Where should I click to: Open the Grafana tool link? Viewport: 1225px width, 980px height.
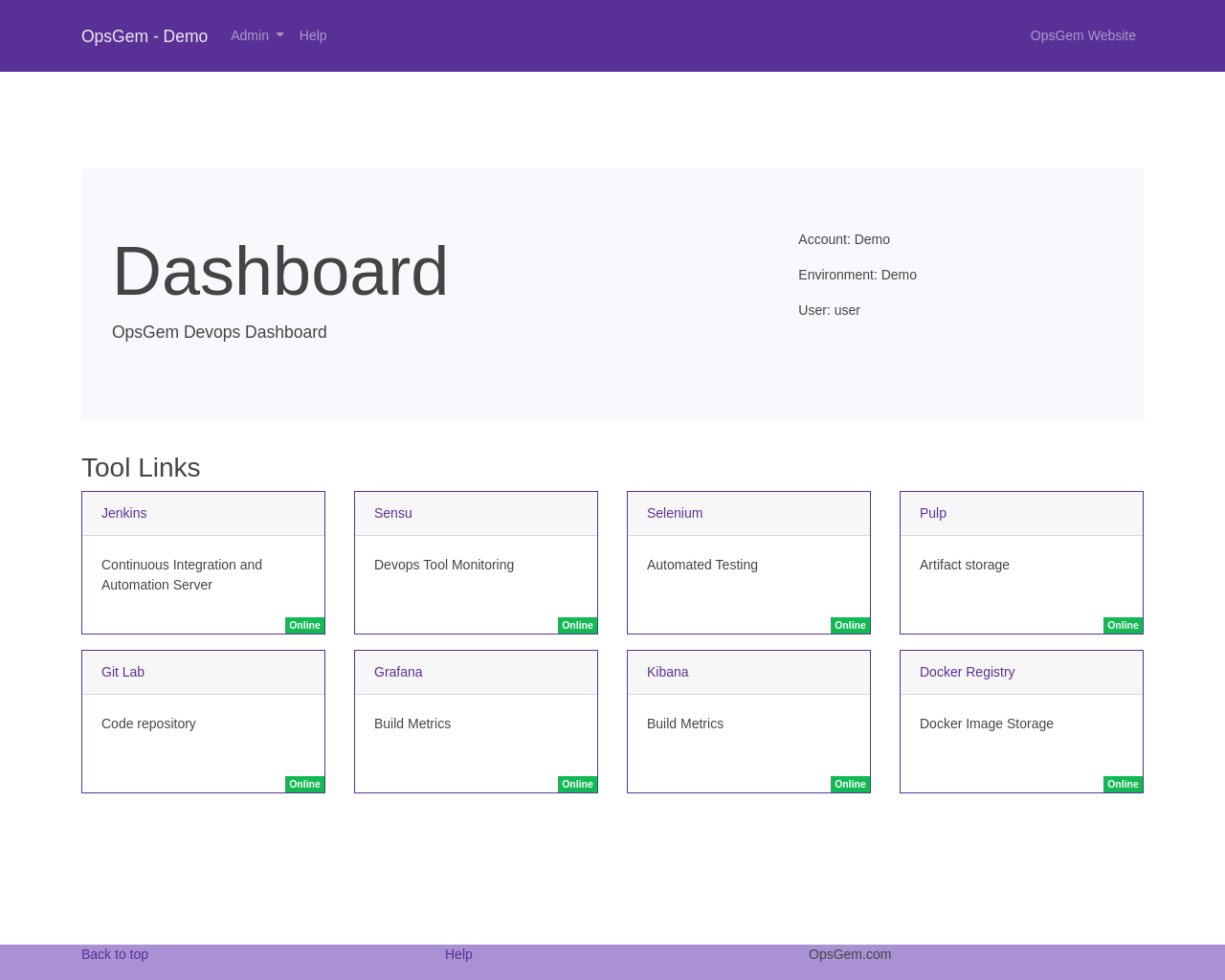click(398, 672)
